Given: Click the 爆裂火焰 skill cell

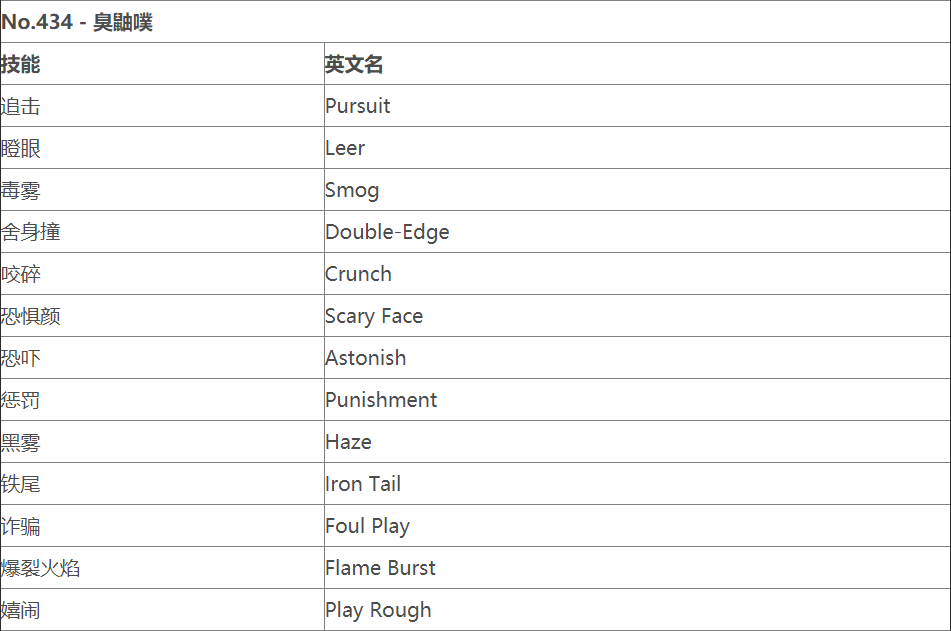Looking at the screenshot, I should pyautogui.click(x=41, y=568).
